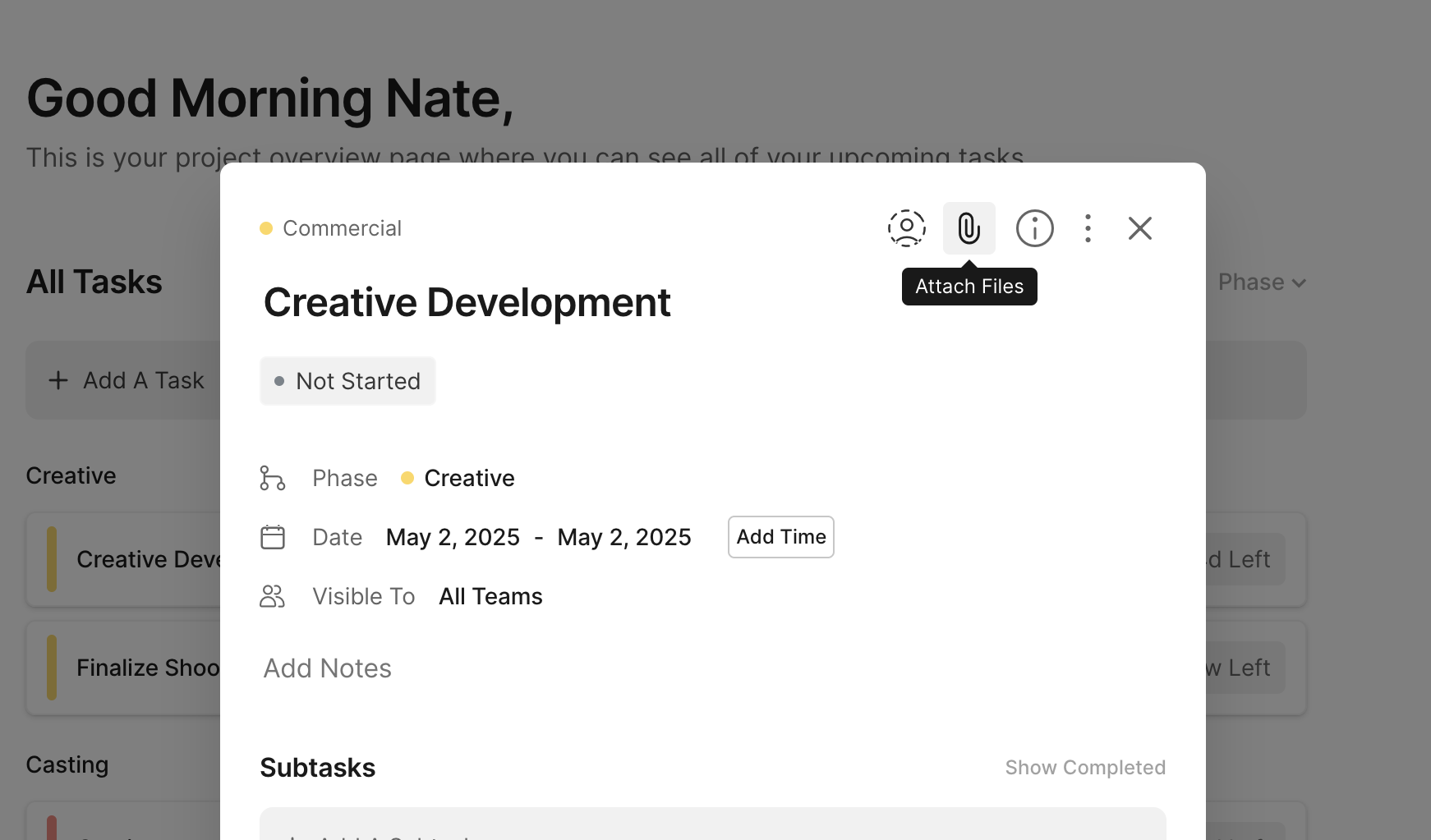Click the assign user icon

906,228
